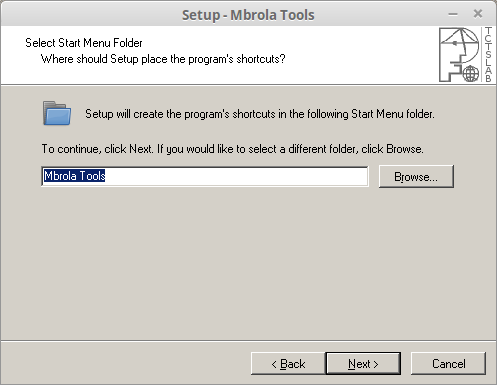Click the vertical TCTS LAB lettering
Image resolution: width=497 pixels, height=385 pixels.
click(x=488, y=54)
